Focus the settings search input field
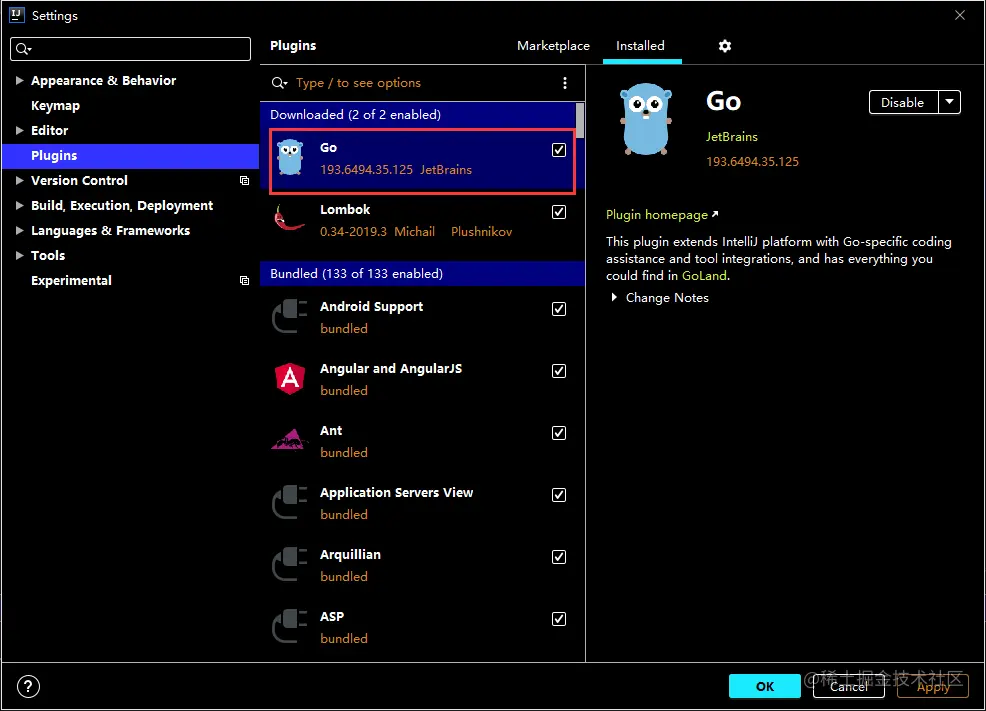986x711 pixels. [x=130, y=49]
